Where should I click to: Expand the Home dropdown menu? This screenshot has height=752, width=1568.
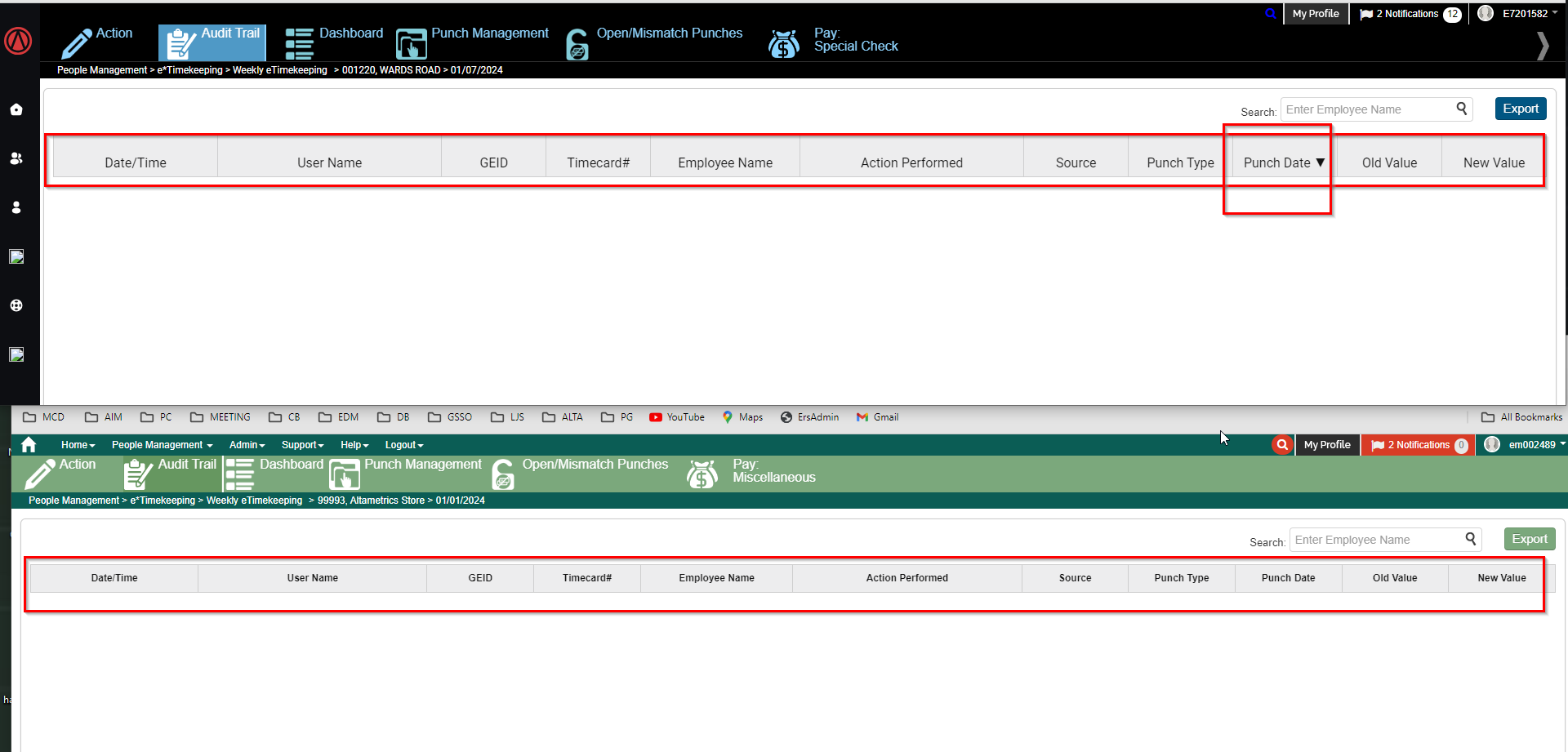pyautogui.click(x=78, y=445)
